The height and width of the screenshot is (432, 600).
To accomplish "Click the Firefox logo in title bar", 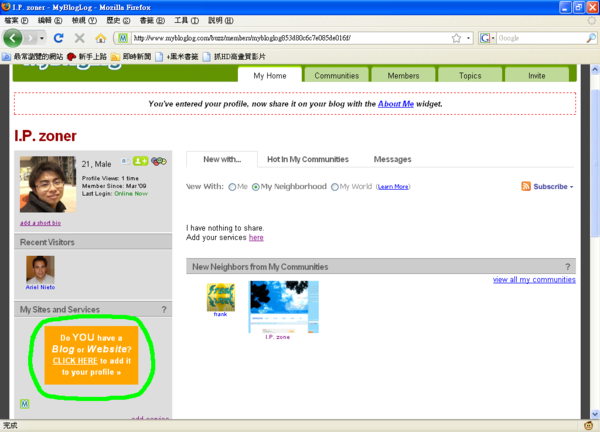I will (6, 7).
